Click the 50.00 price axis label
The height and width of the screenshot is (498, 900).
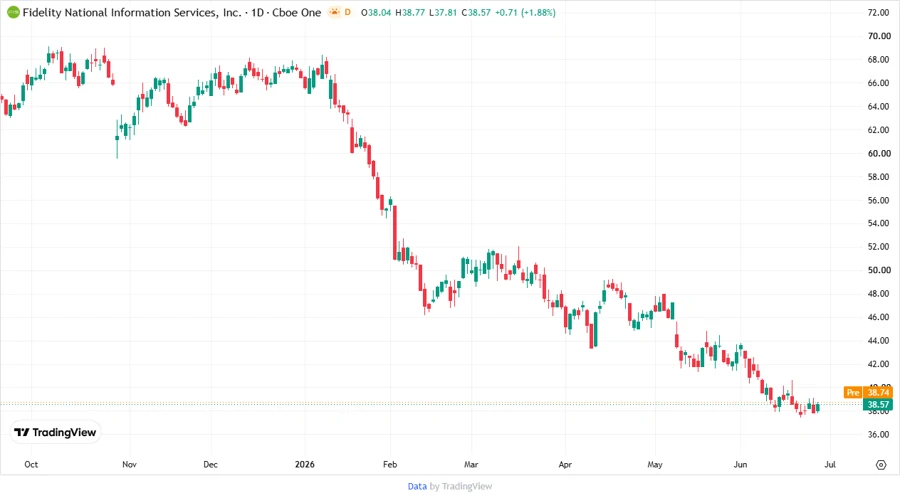[x=879, y=270]
